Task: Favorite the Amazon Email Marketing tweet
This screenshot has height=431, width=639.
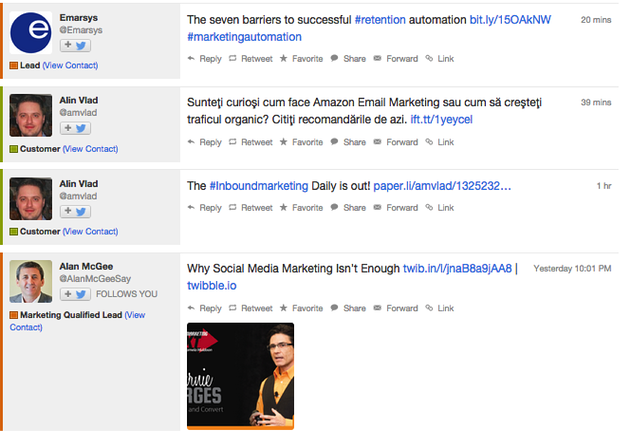Action: pos(301,142)
